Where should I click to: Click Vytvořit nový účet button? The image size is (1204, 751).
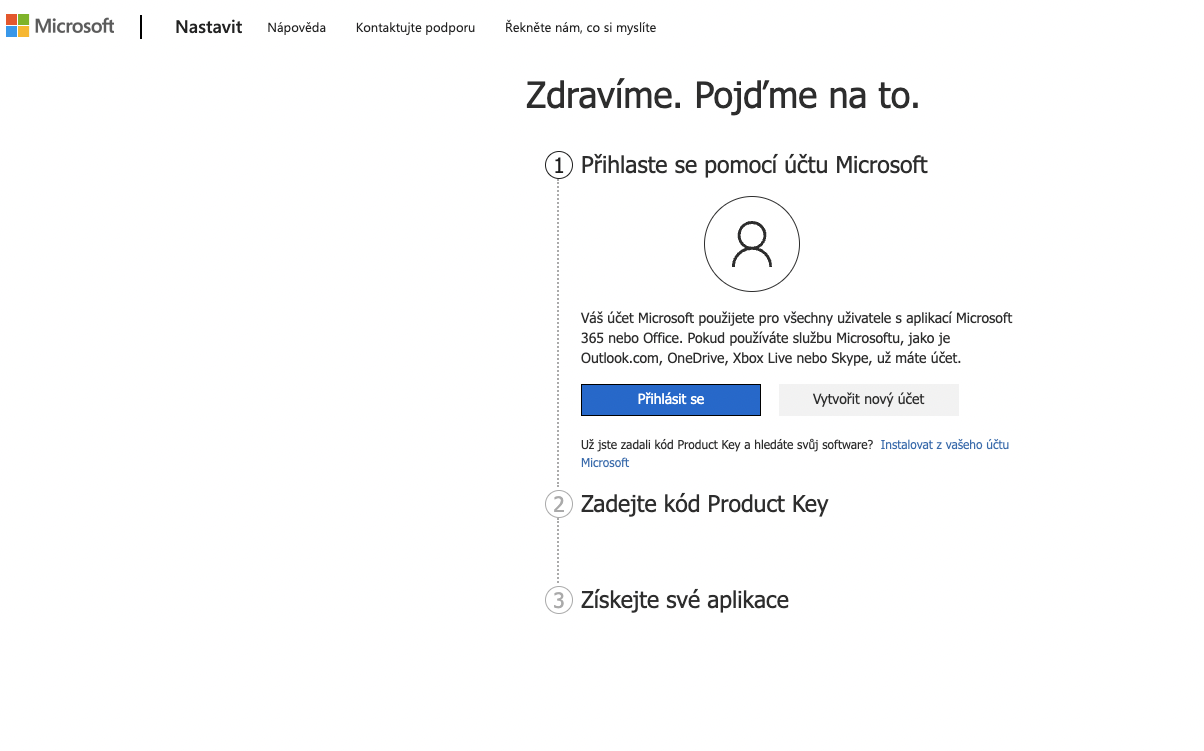pyautogui.click(x=869, y=399)
